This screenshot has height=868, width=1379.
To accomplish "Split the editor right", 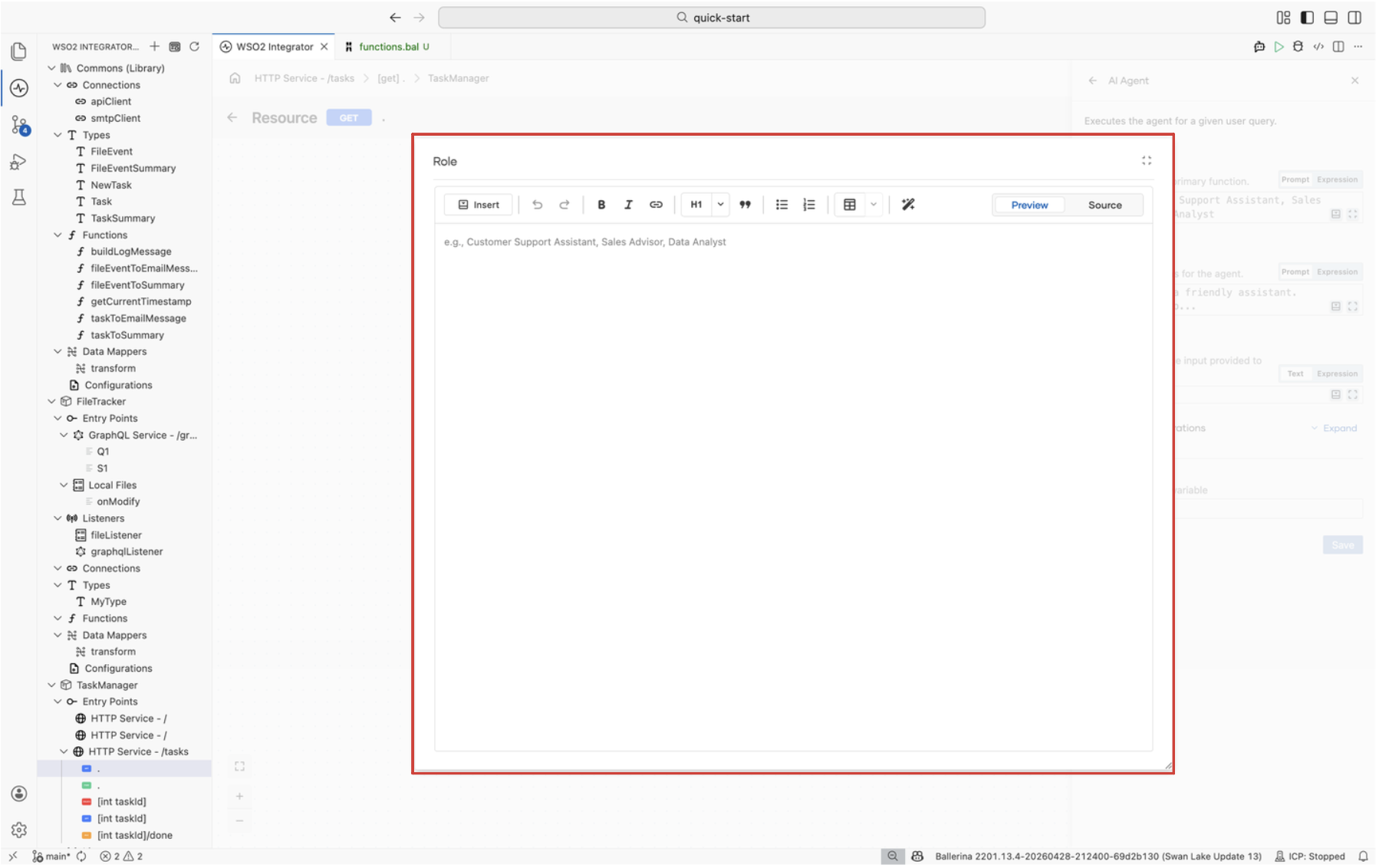I will click(1338, 47).
